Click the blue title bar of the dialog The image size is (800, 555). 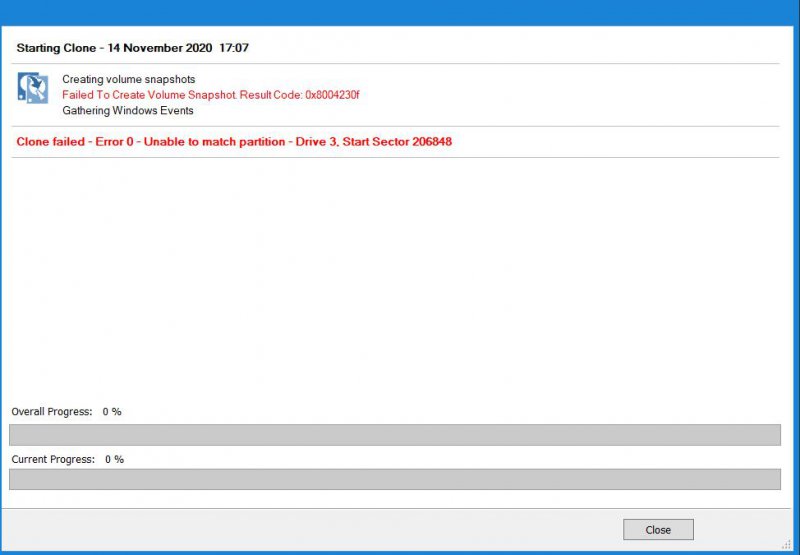400,11
